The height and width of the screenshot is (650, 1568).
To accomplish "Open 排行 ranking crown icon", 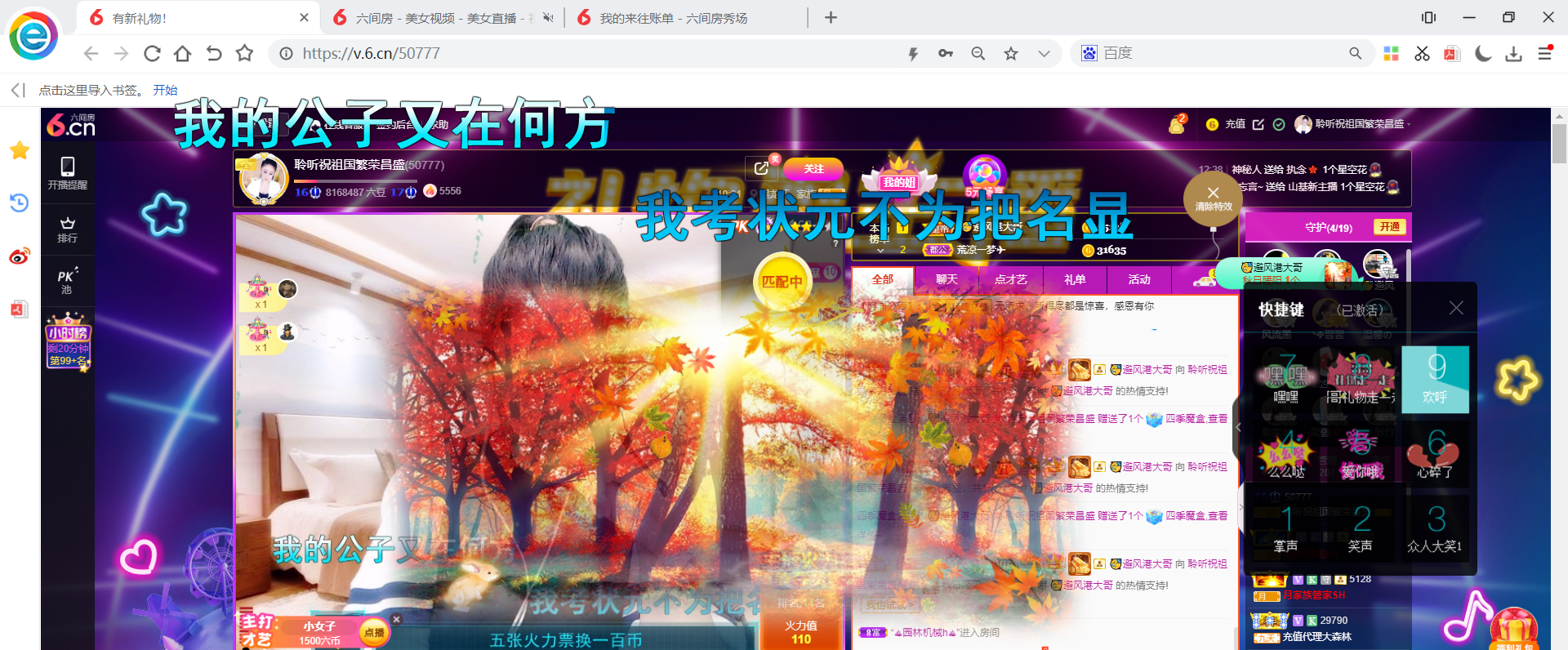I will (x=68, y=229).
